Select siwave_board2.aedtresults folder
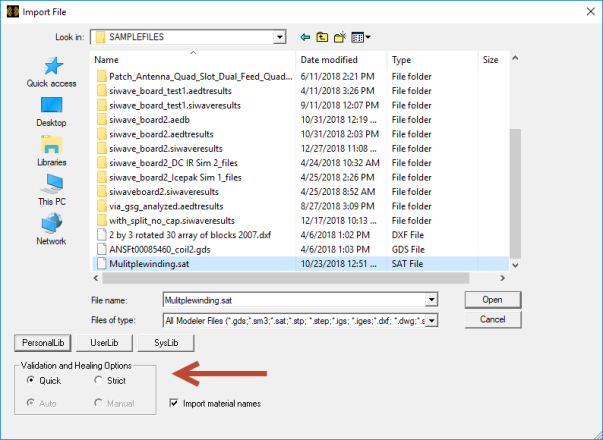The image size is (603, 440). tap(155, 134)
